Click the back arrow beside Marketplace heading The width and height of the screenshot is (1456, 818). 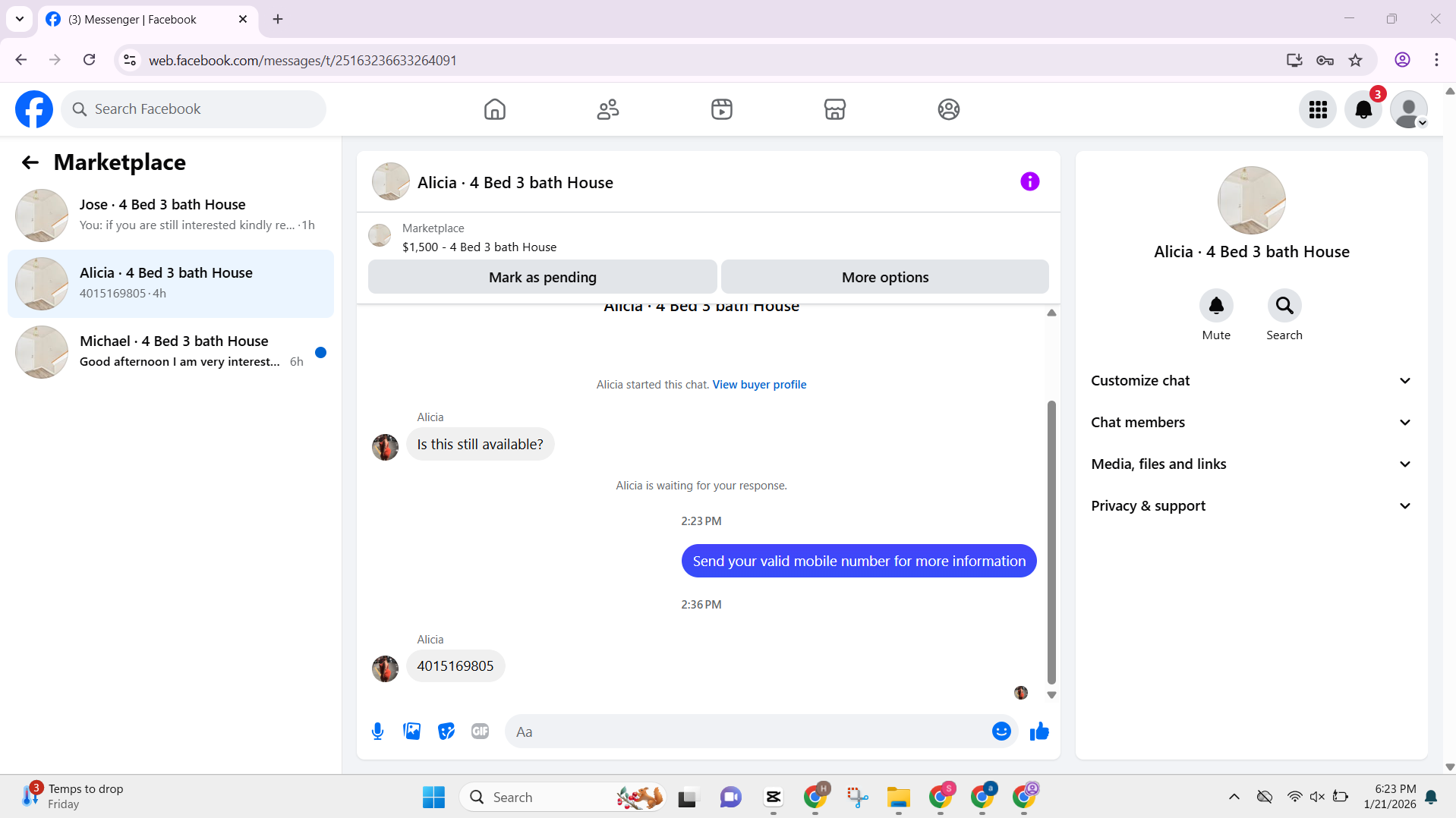point(30,162)
